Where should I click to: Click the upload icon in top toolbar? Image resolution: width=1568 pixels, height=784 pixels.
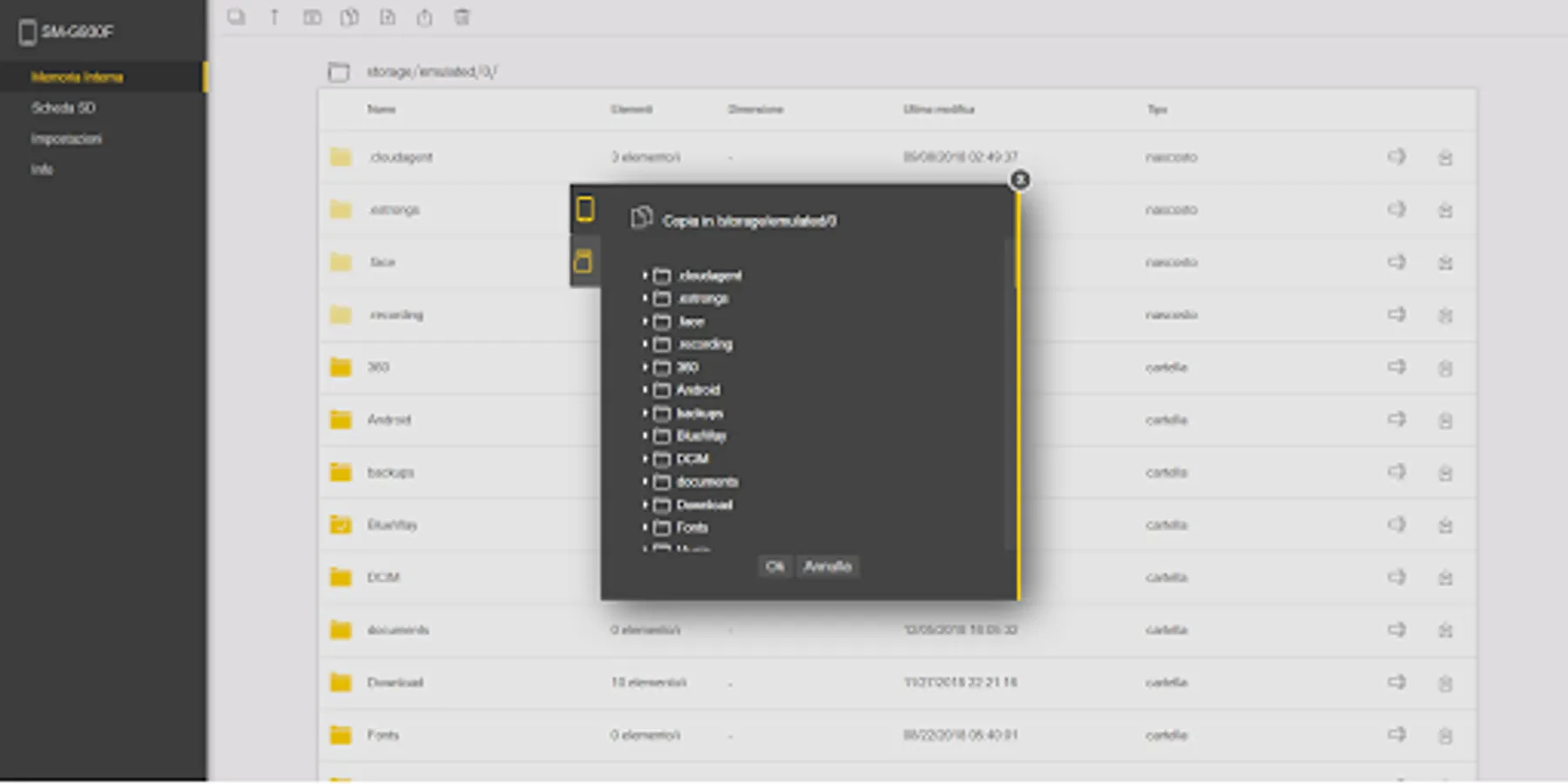click(x=424, y=17)
